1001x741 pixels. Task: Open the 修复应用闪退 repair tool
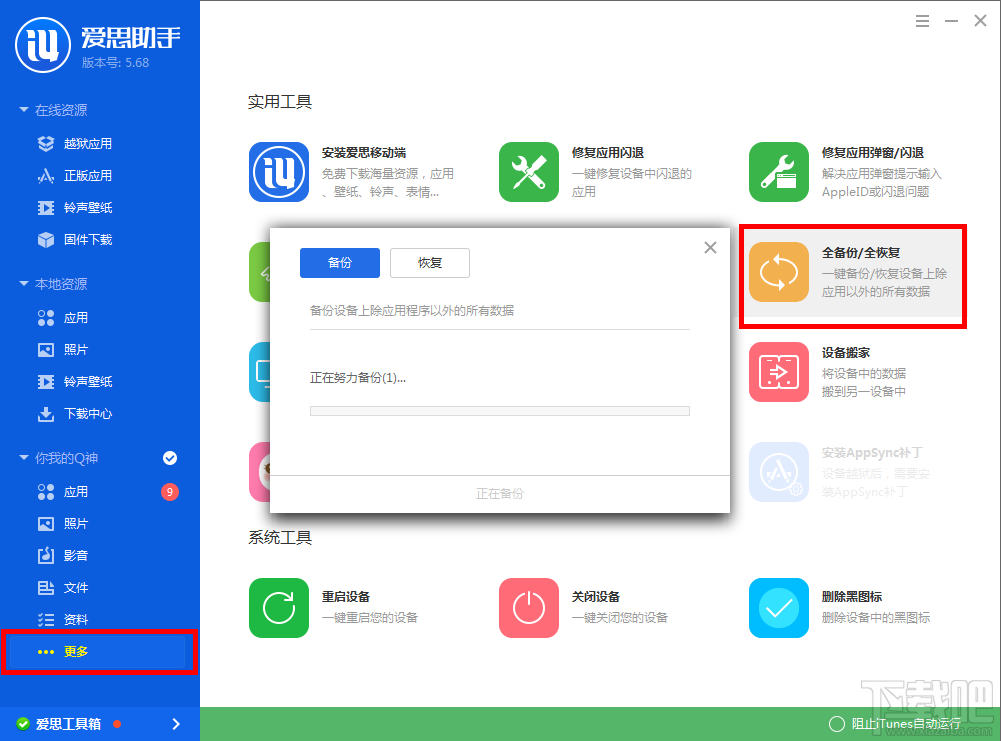coord(529,171)
